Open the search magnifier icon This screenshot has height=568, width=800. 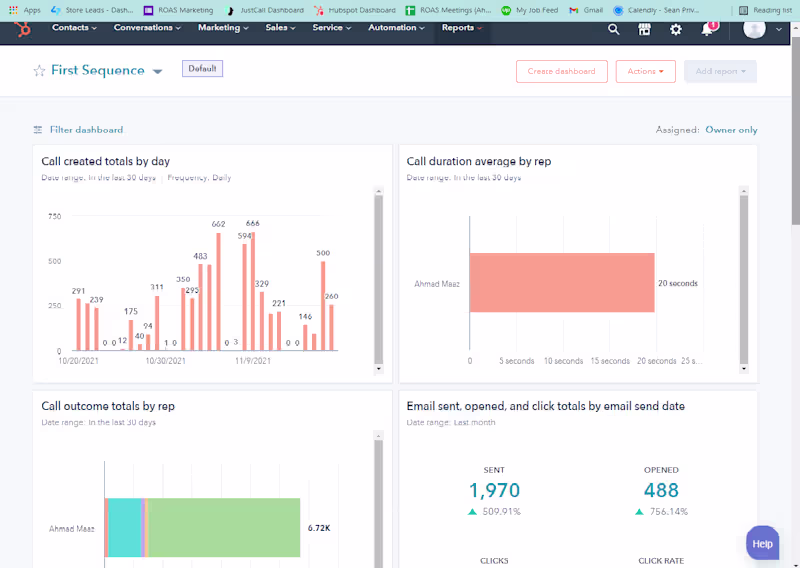pyautogui.click(x=613, y=30)
